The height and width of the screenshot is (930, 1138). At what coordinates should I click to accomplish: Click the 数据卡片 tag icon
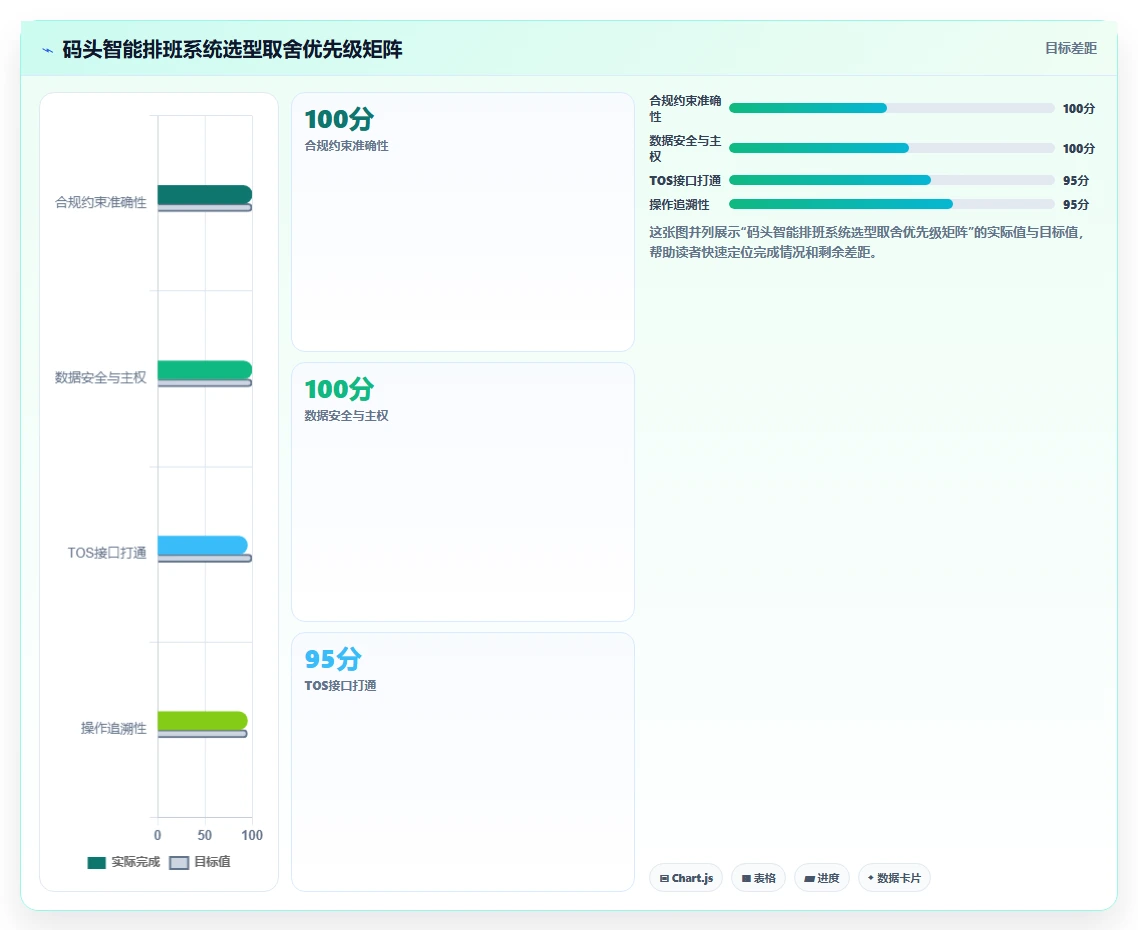pyautogui.click(x=871, y=878)
